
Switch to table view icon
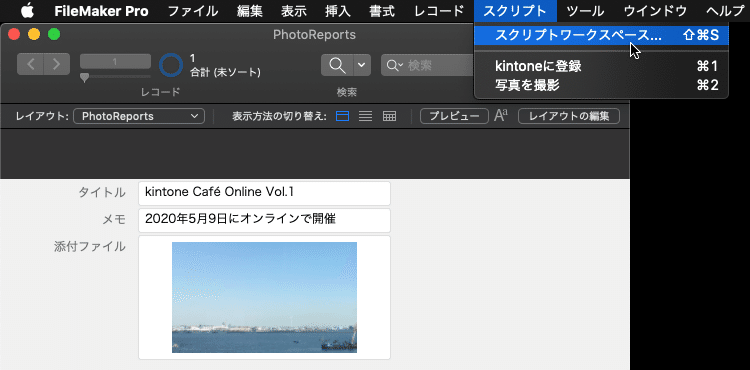pos(389,116)
